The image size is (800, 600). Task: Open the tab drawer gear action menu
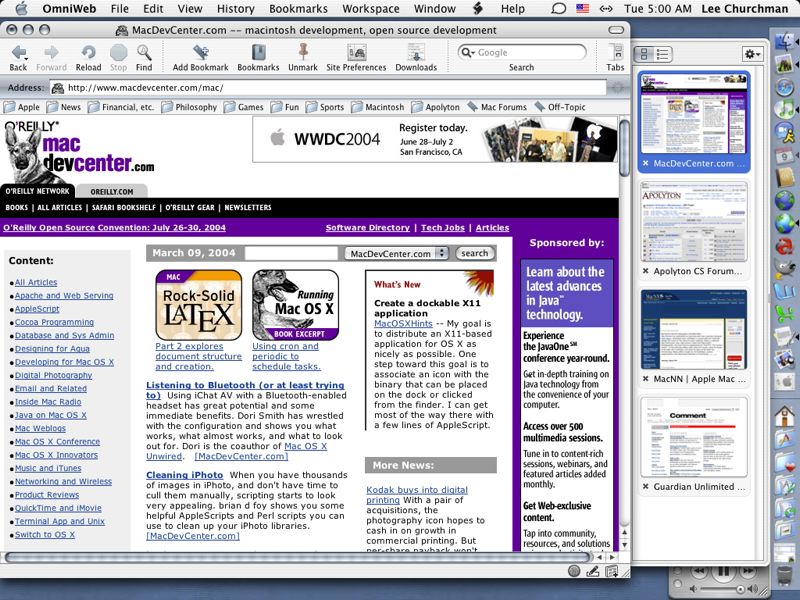point(752,53)
